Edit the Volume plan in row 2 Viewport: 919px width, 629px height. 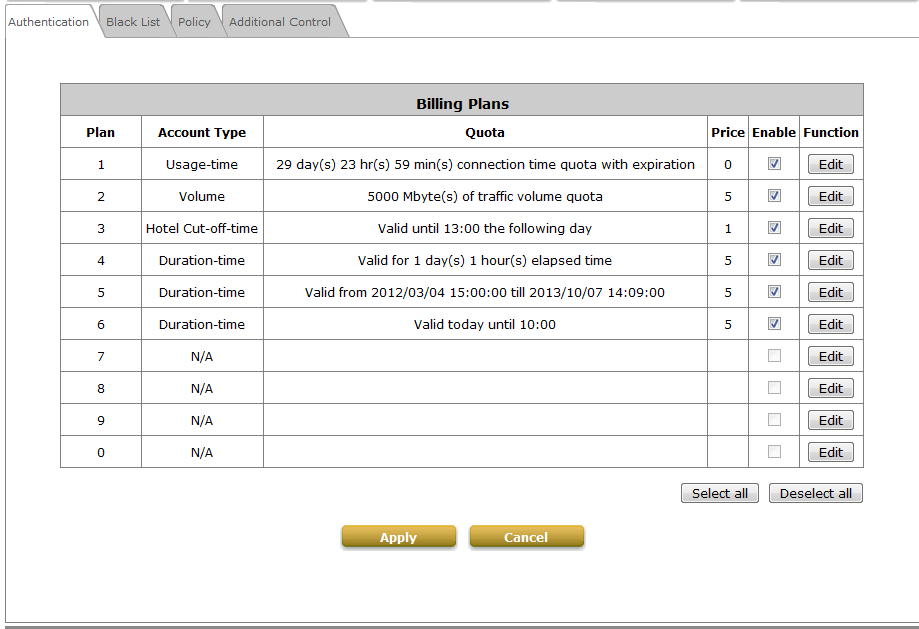tap(830, 197)
